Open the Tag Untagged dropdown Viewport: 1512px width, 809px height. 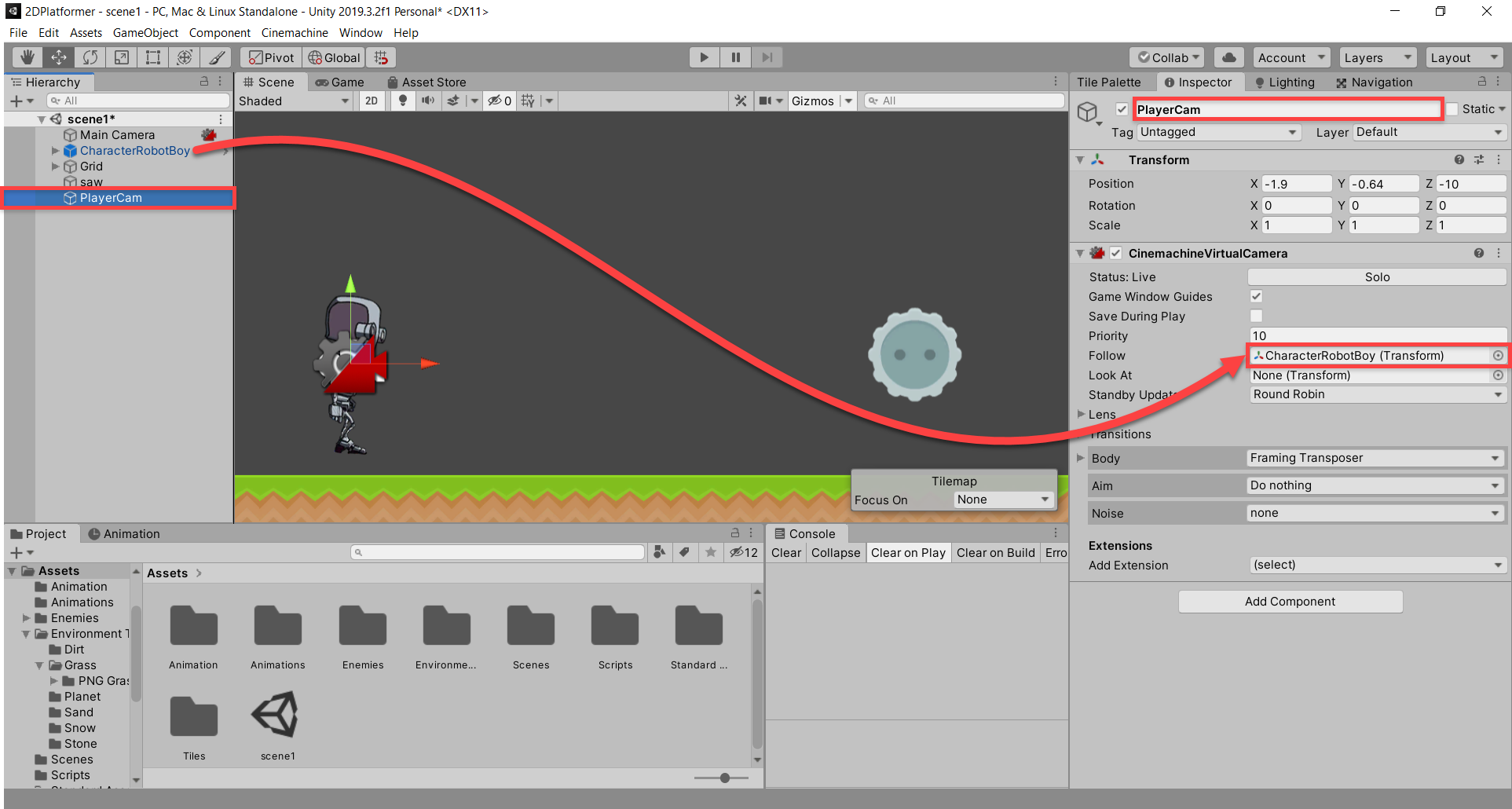pos(1218,132)
